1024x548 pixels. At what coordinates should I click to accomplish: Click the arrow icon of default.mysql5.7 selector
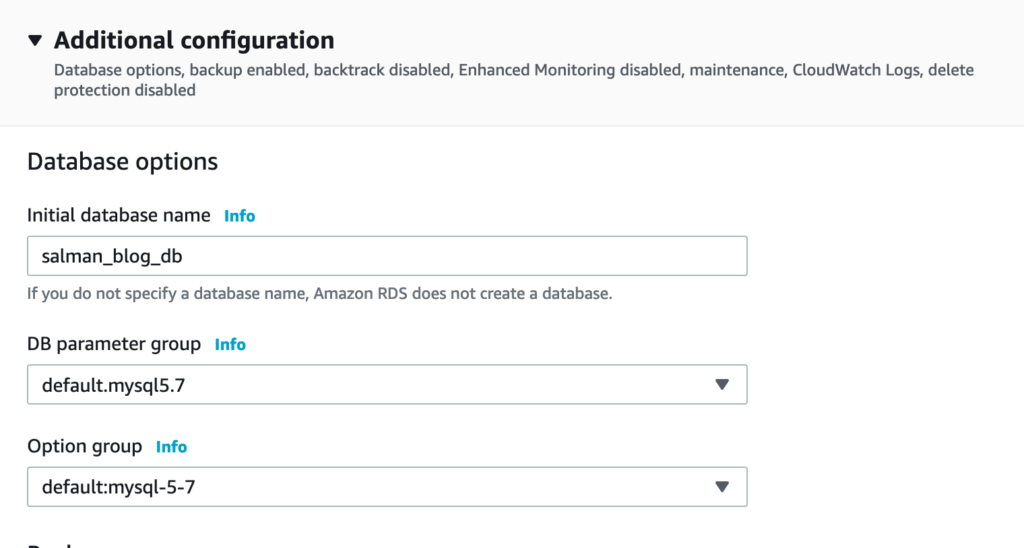pyautogui.click(x=722, y=385)
